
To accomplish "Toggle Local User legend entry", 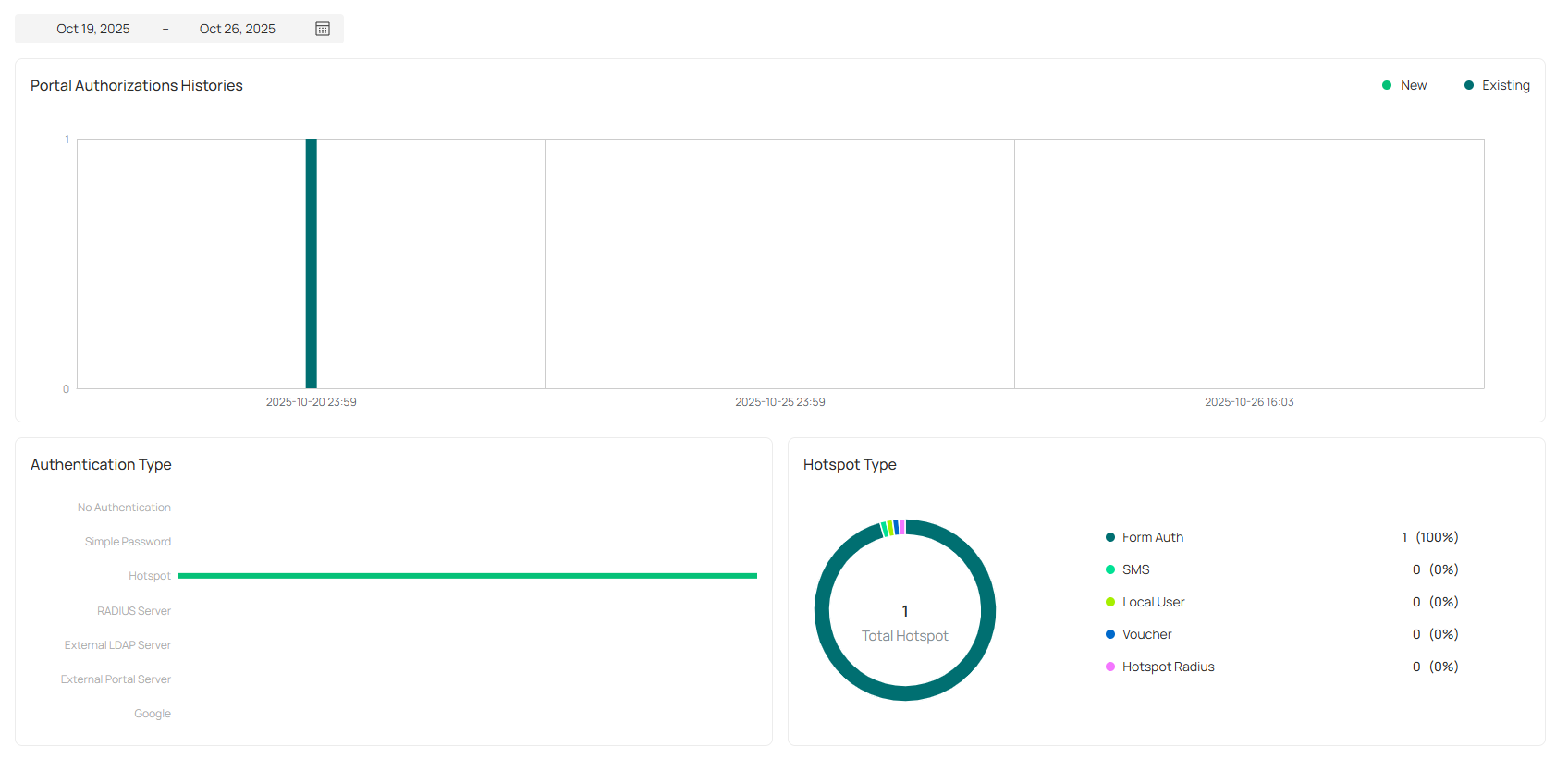I will click(1145, 602).
